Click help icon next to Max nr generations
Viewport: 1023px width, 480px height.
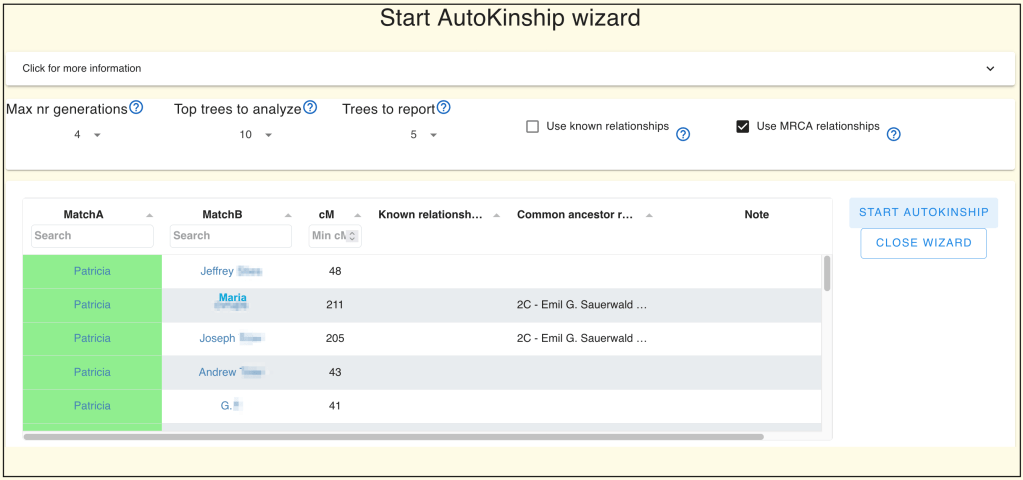136,108
